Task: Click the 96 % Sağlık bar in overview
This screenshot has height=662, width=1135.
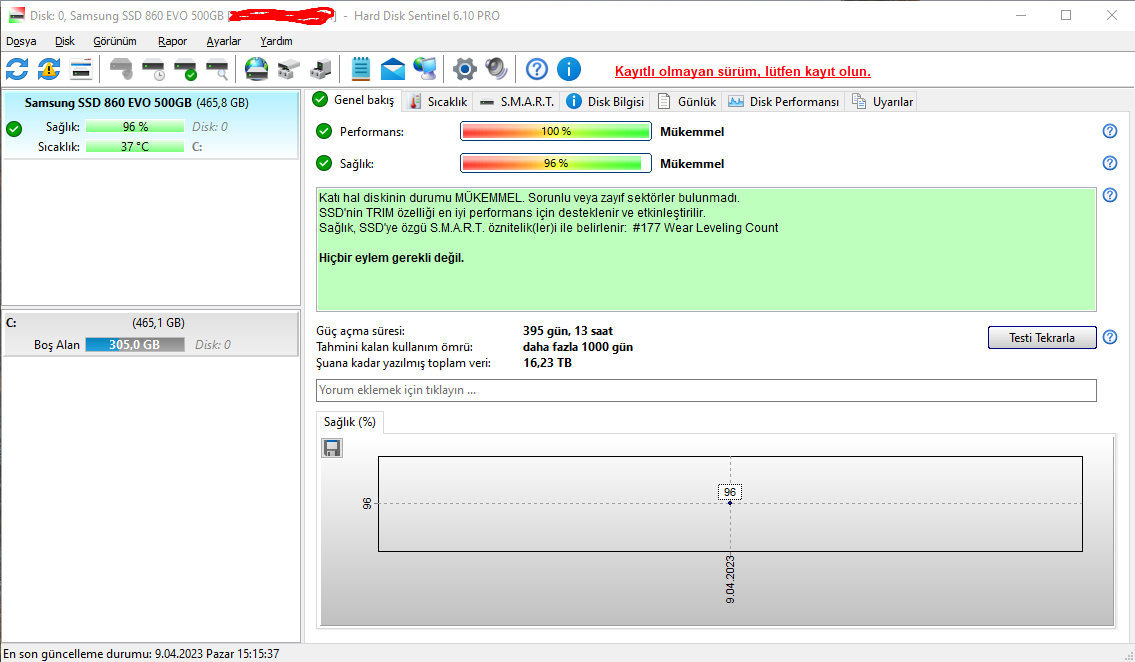Action: 556,163
